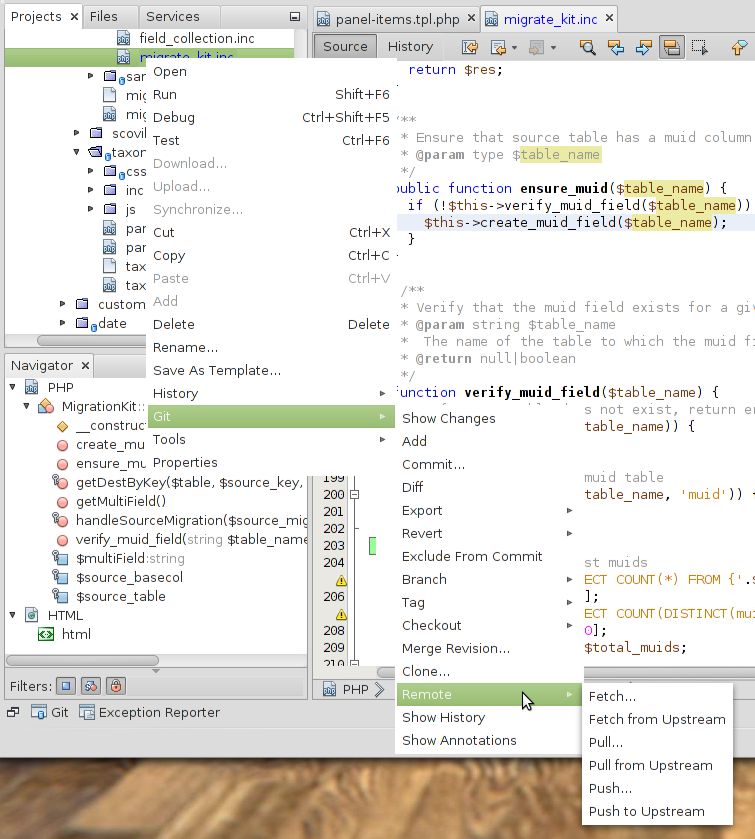Toggle Show Static Members navigator filter
The height and width of the screenshot is (839, 755).
(x=91, y=686)
